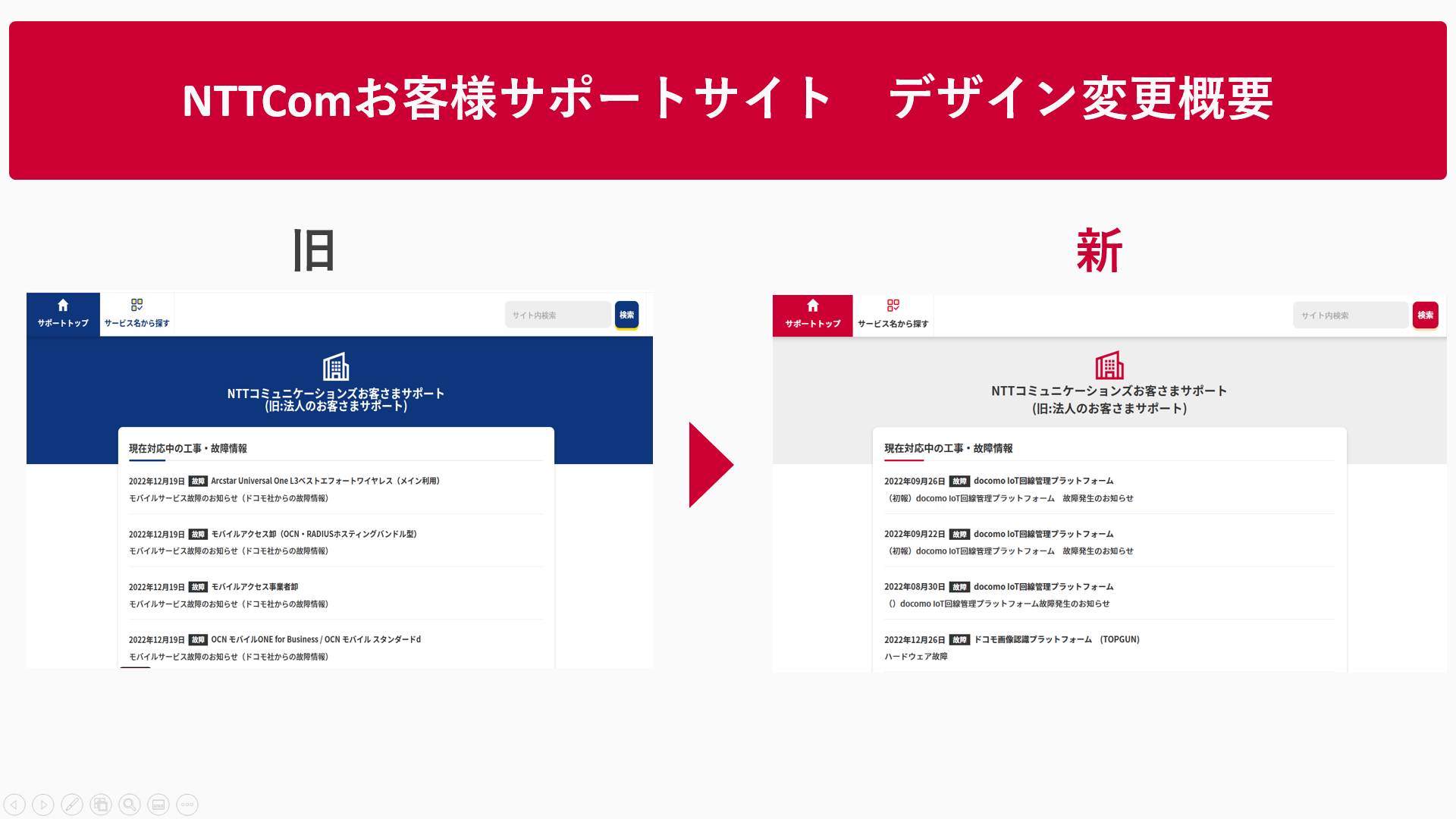This screenshot has height=819, width=1456.
Task: Click the red building icon in new site
Action: coord(1109,366)
